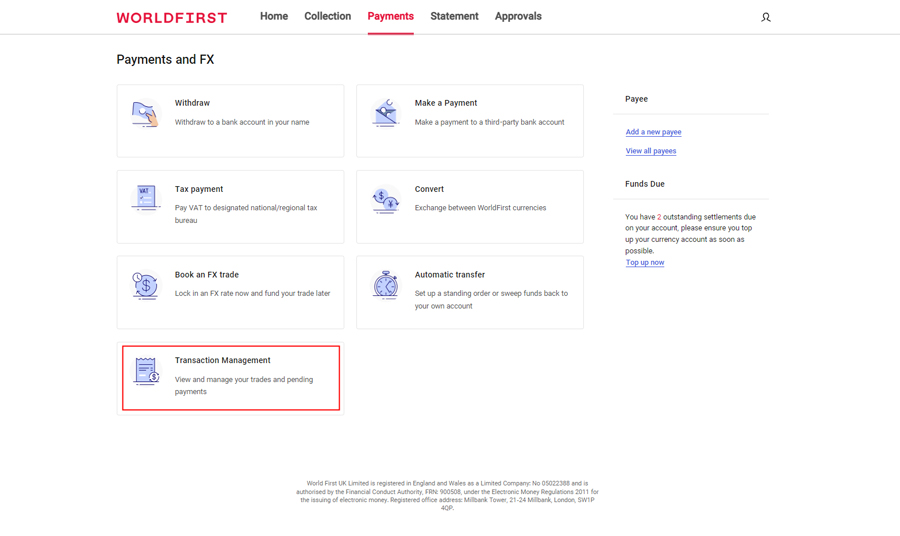The image size is (900, 536).
Task: Click the Make a Payment icon
Action: tap(386, 113)
